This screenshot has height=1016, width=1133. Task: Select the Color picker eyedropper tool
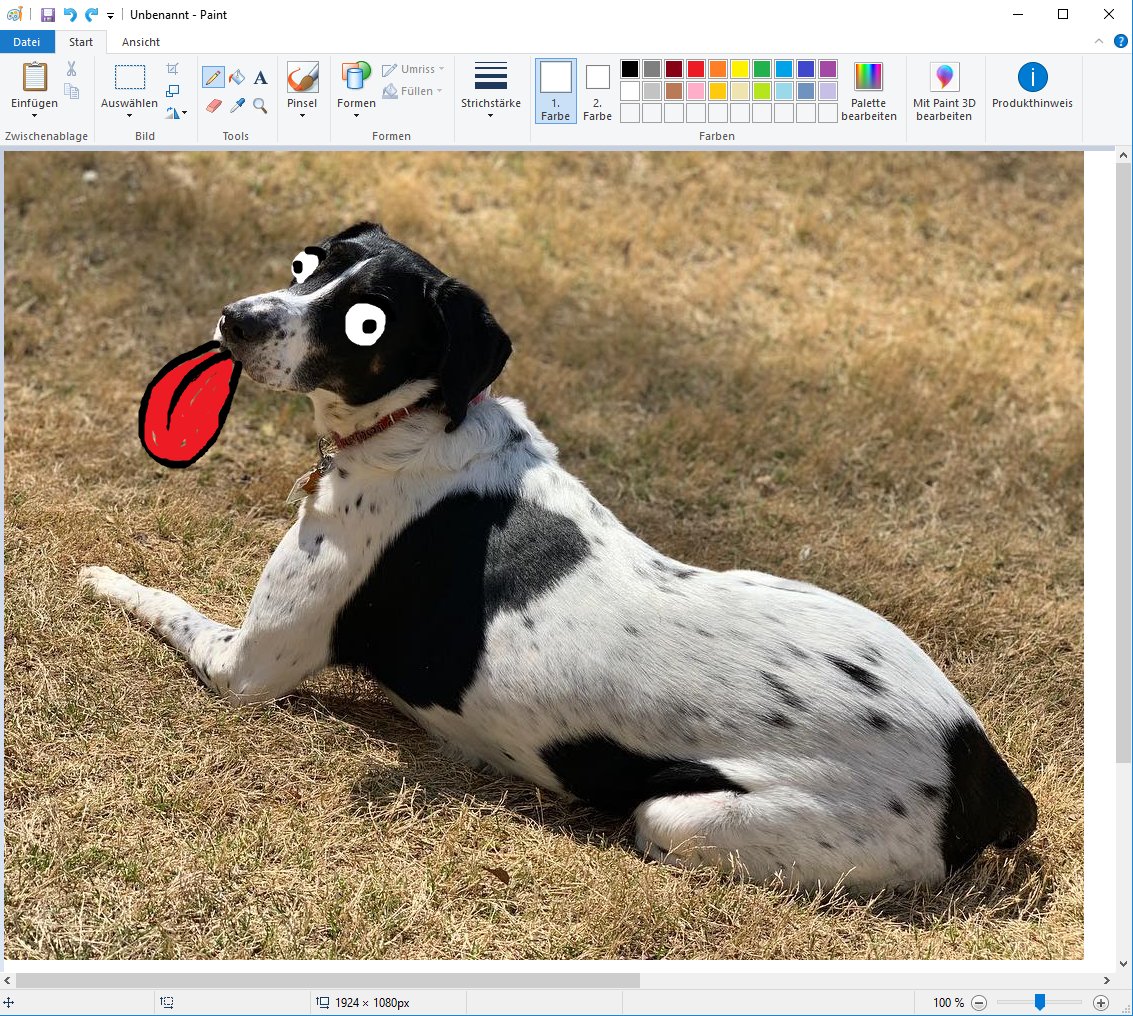(x=237, y=106)
